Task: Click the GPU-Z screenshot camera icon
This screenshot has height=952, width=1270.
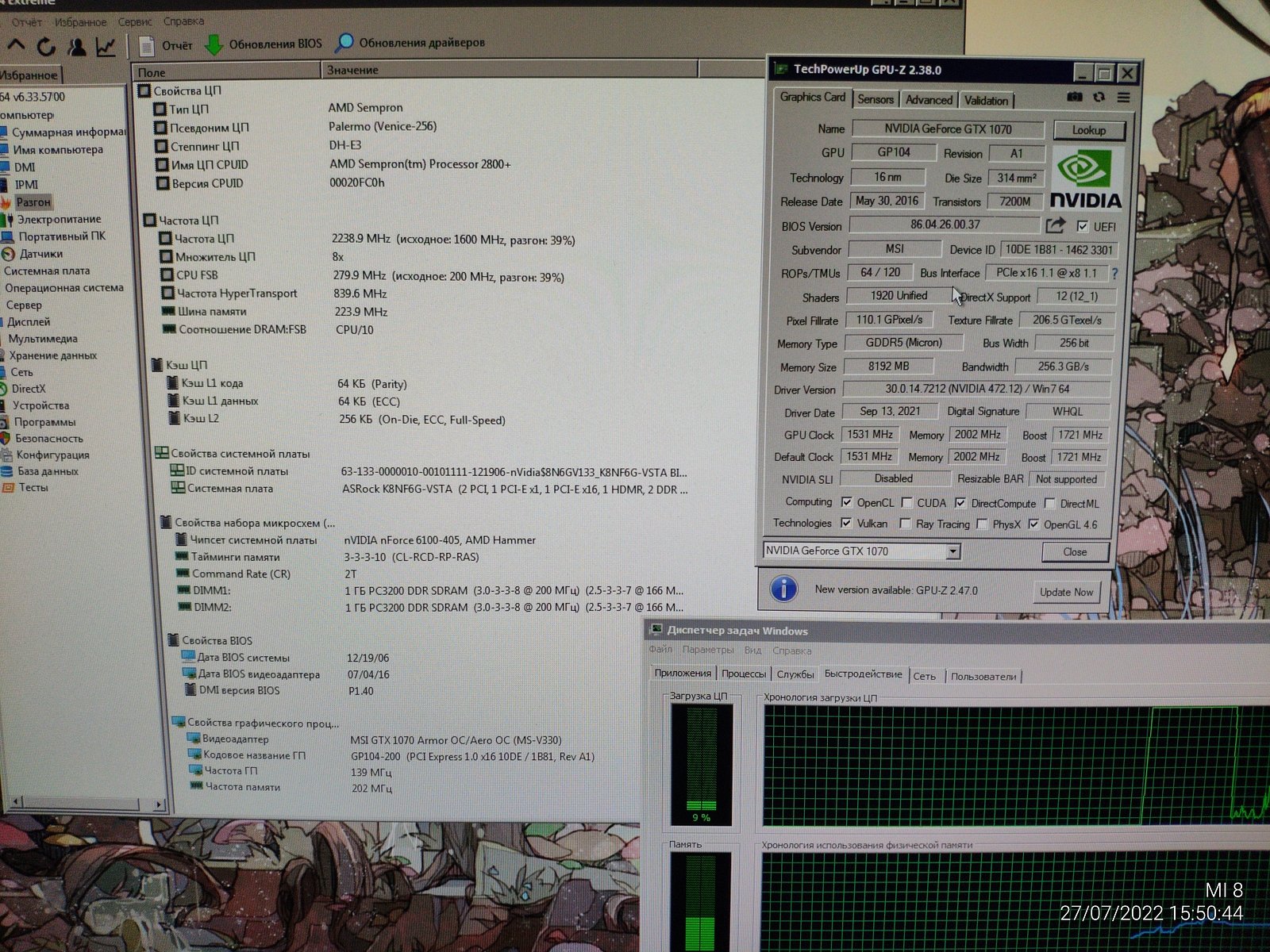Action: coord(1074,97)
